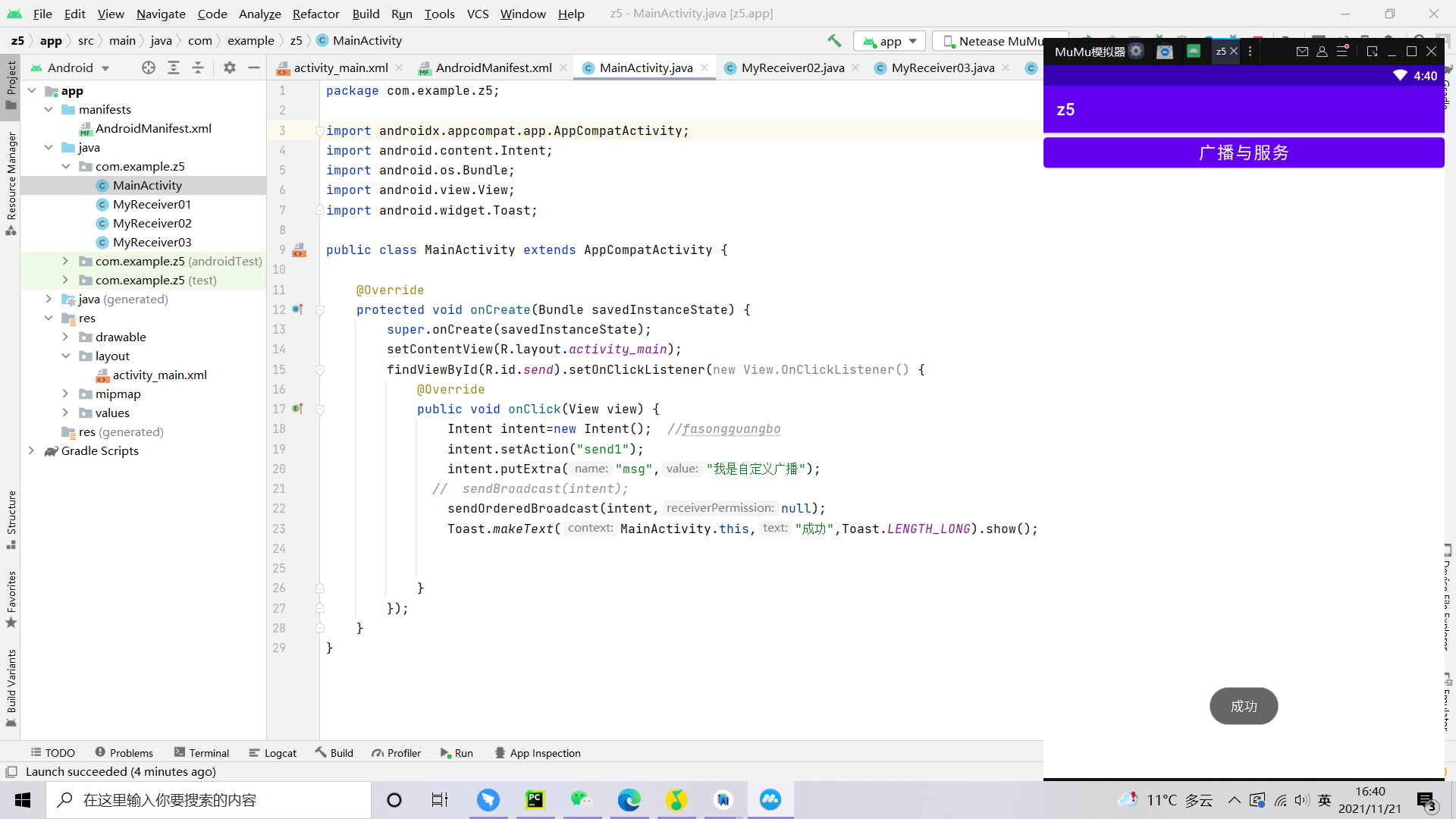Image resolution: width=1456 pixels, height=819 pixels.
Task: Toggle fold marker for onCreate method
Action: [320, 310]
